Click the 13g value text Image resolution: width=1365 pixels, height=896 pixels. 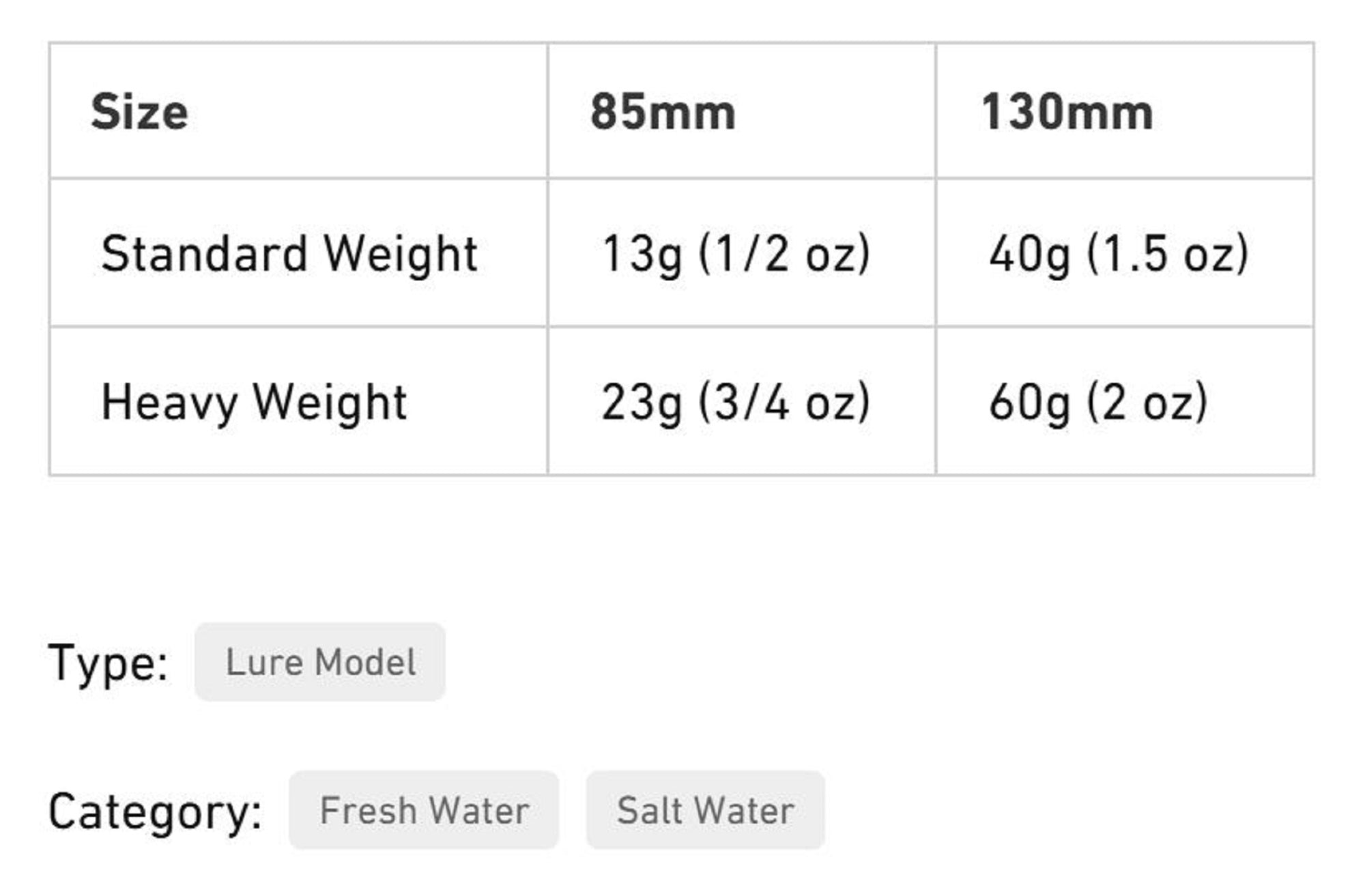[642, 255]
